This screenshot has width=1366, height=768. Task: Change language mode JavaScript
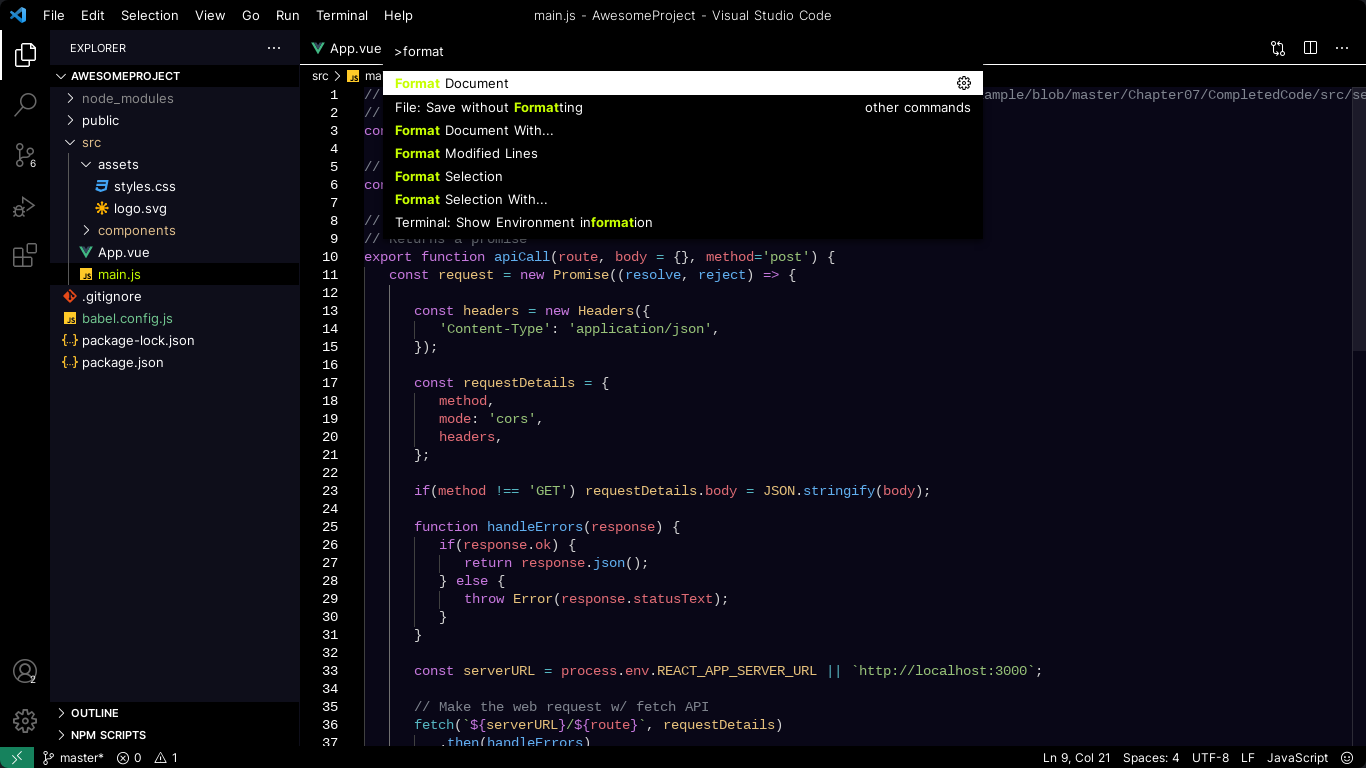pyautogui.click(x=1297, y=758)
